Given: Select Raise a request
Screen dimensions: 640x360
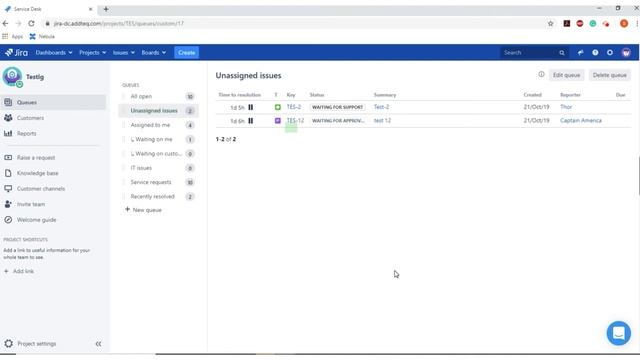Looking at the screenshot, I should [x=36, y=158].
